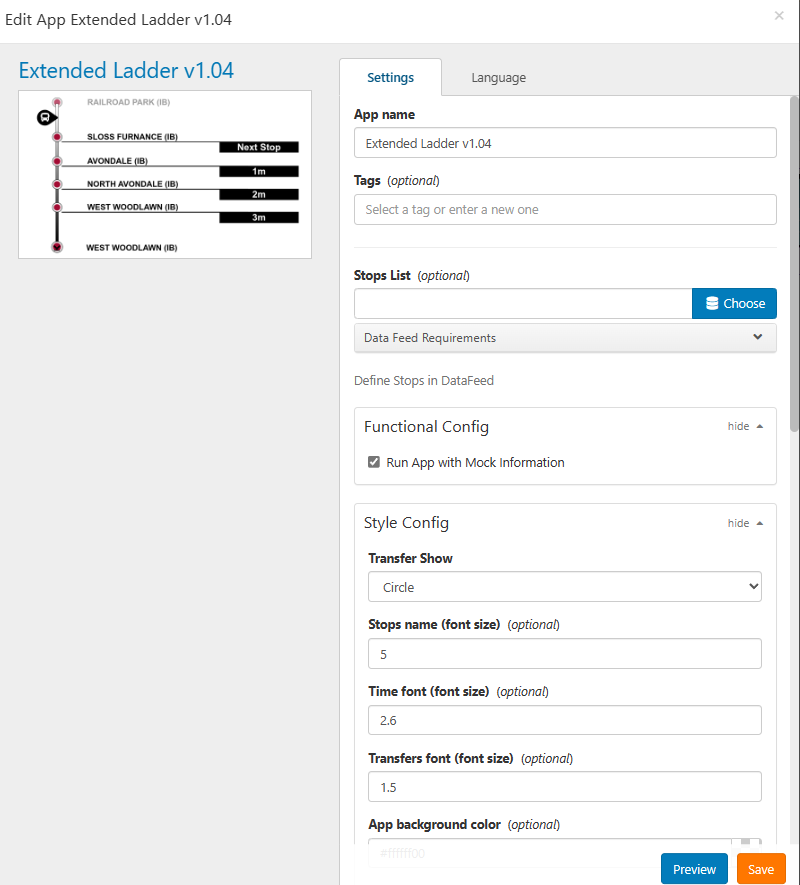The width and height of the screenshot is (800, 885).
Task: Expand Data Feed Requirements section
Action: [565, 338]
